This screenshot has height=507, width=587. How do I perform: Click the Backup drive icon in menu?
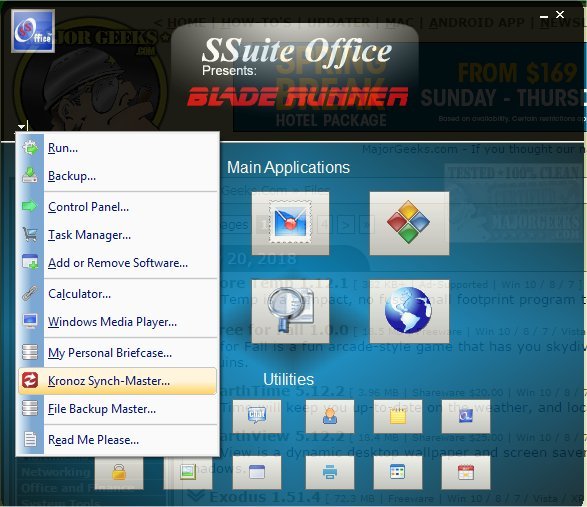tap(30, 175)
